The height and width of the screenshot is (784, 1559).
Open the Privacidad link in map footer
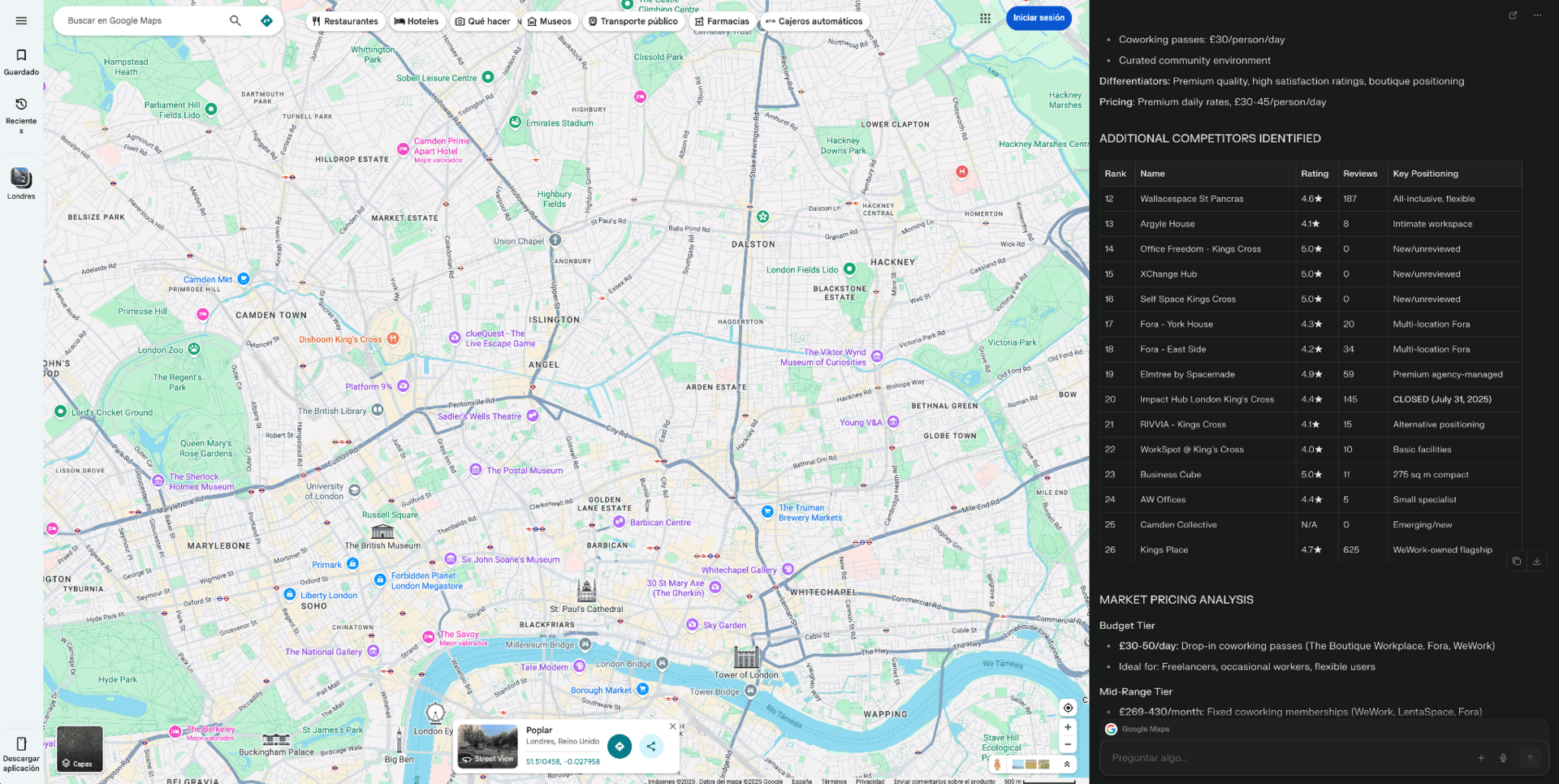pos(870,781)
